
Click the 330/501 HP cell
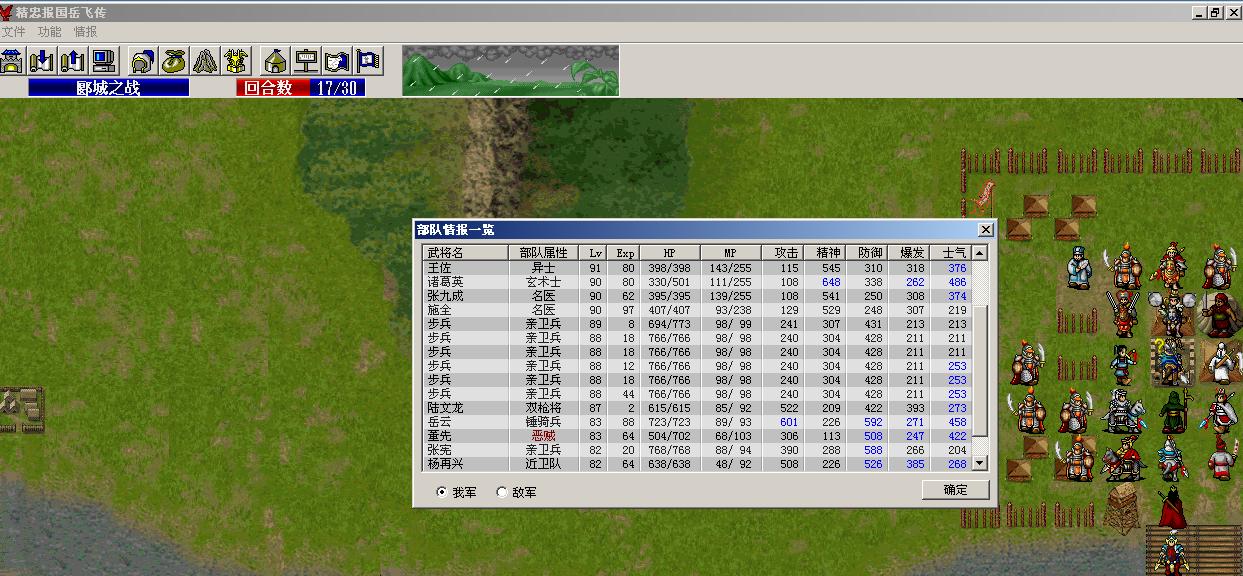[x=670, y=282]
